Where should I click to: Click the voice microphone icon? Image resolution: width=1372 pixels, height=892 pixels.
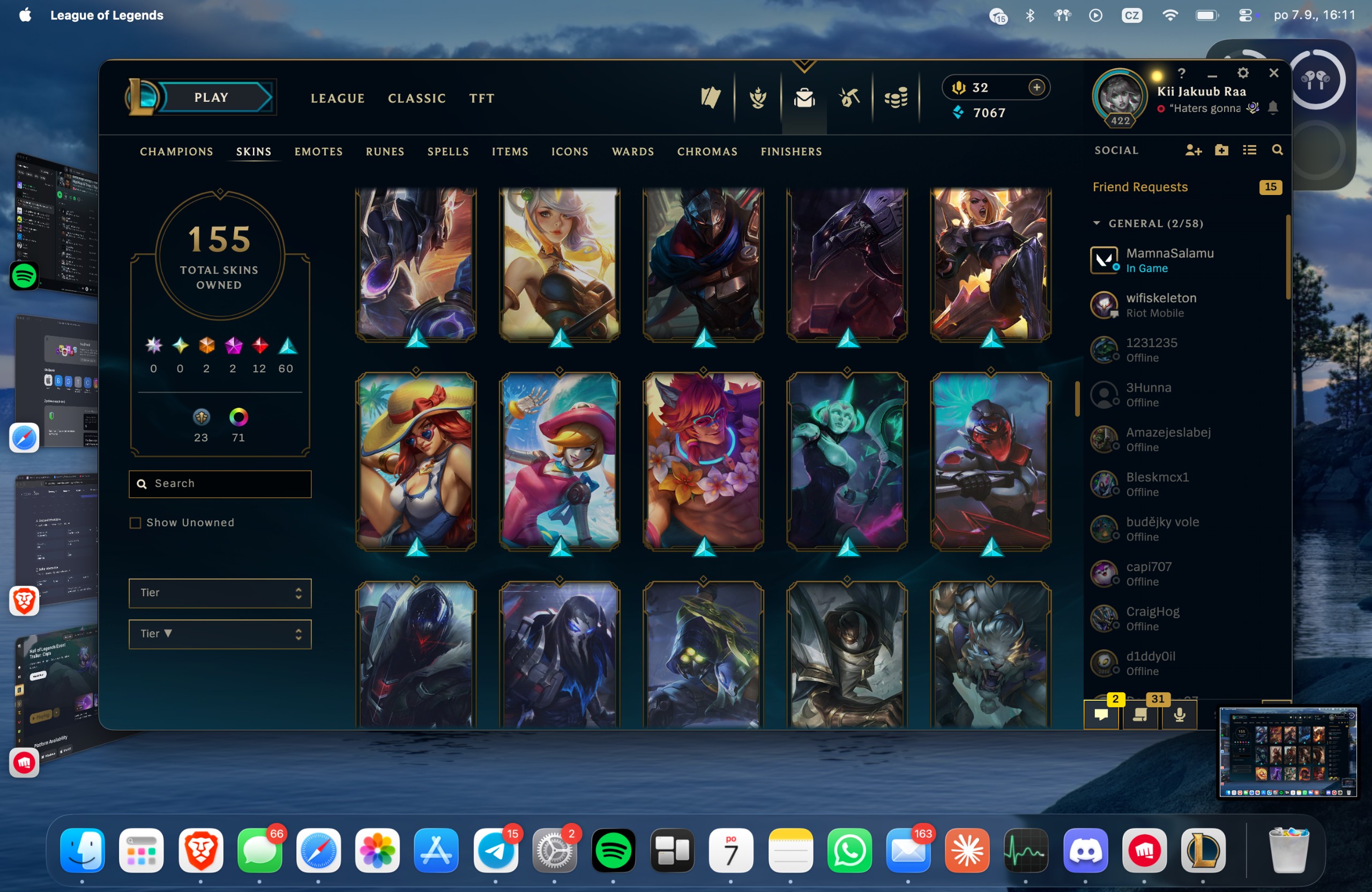[1180, 715]
